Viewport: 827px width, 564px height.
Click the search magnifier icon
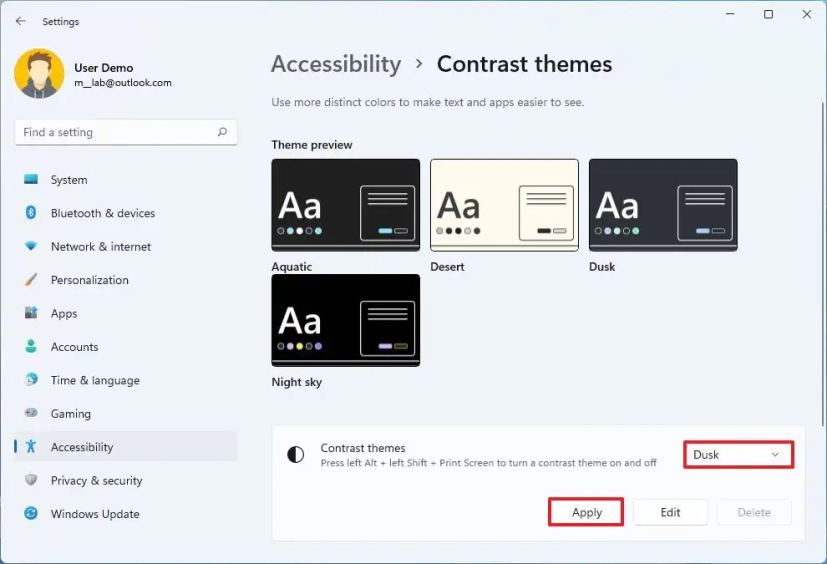coord(222,132)
